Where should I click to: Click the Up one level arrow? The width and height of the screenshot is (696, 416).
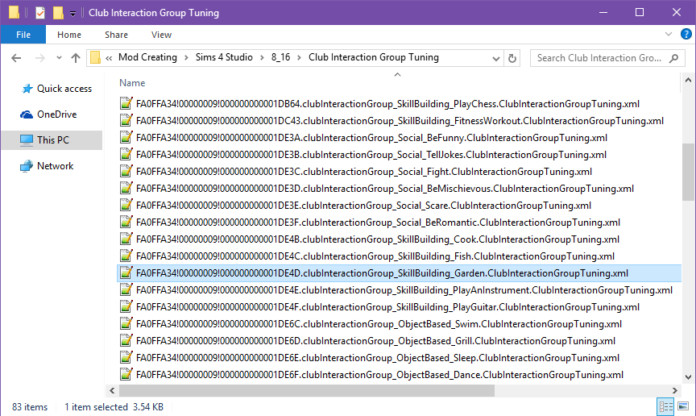74,58
